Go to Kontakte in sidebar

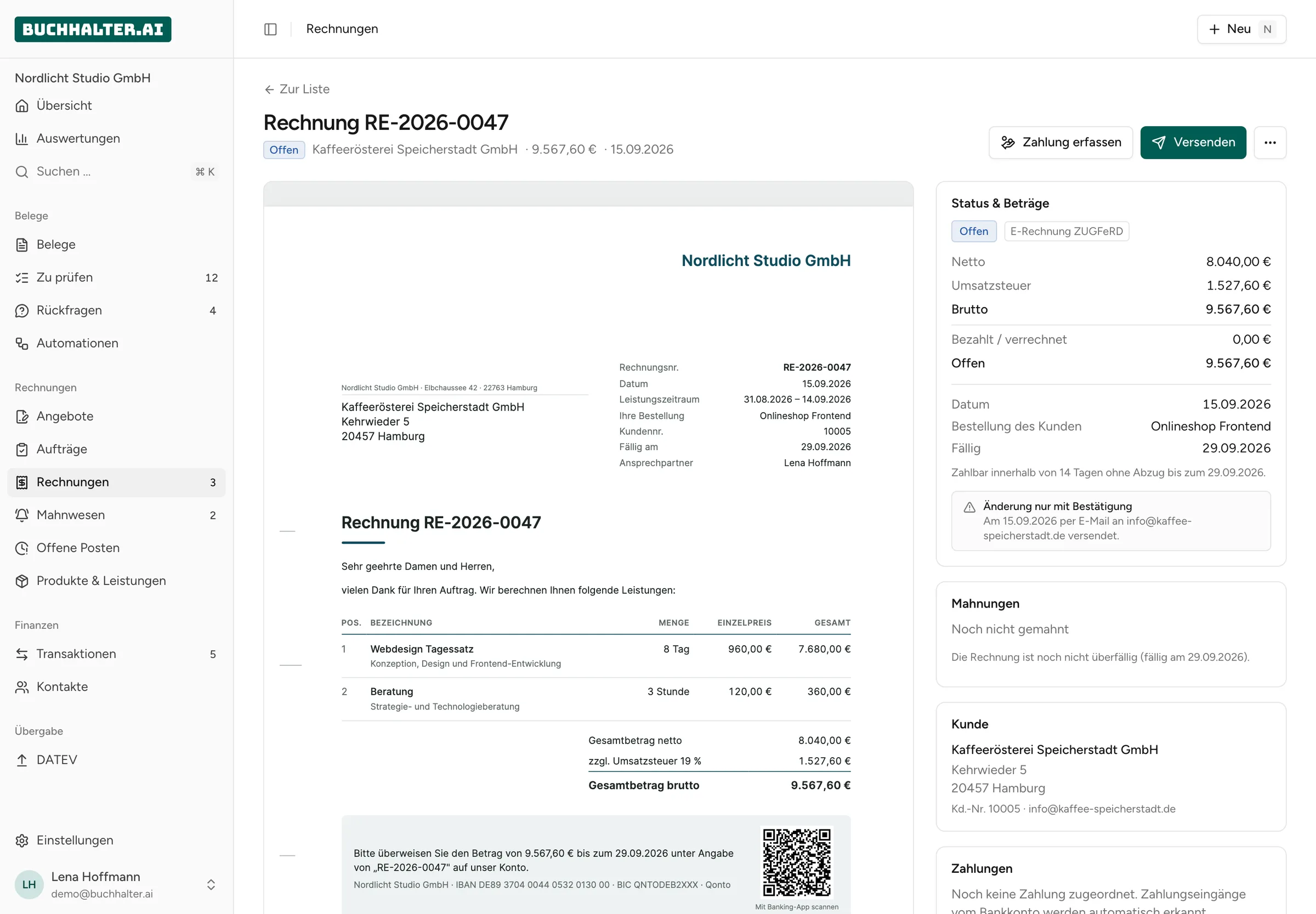[116, 687]
